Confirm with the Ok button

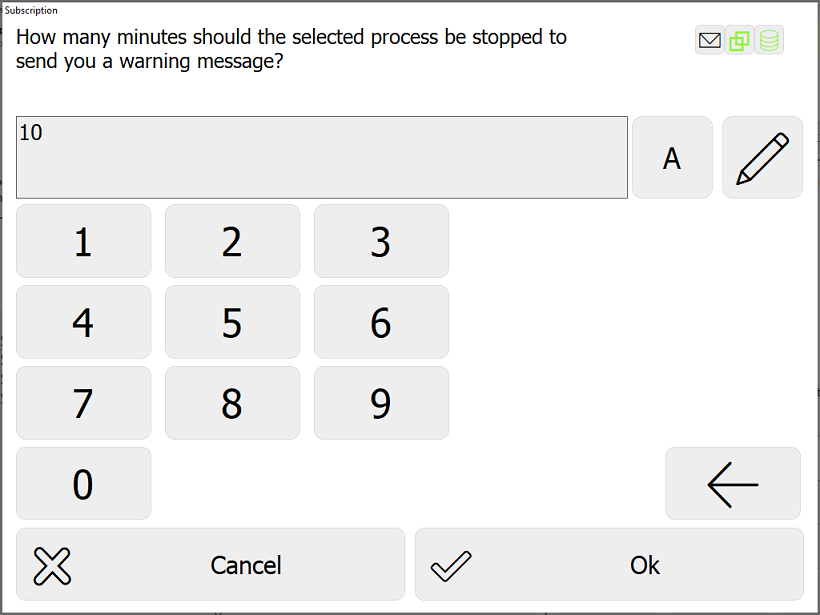pos(609,564)
